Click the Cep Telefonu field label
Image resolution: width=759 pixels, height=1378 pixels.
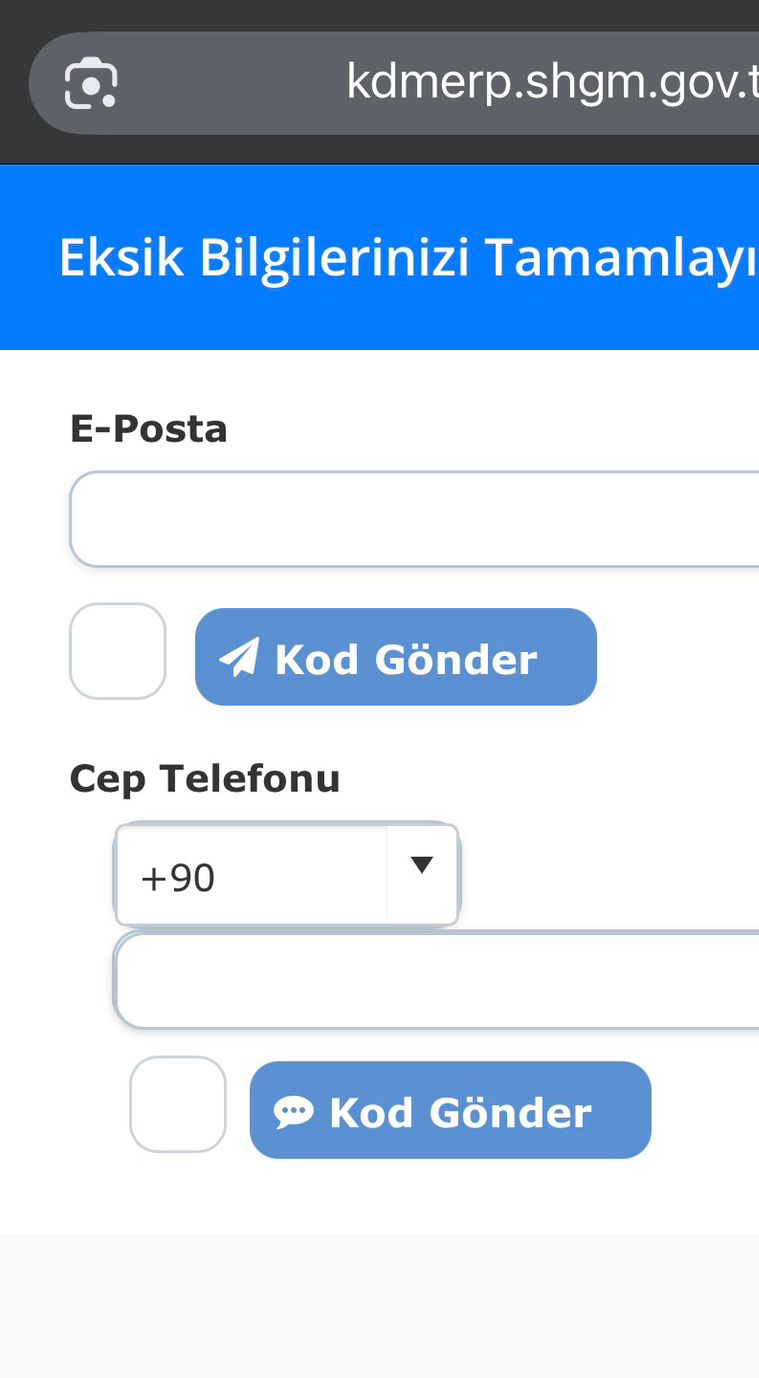tap(204, 778)
